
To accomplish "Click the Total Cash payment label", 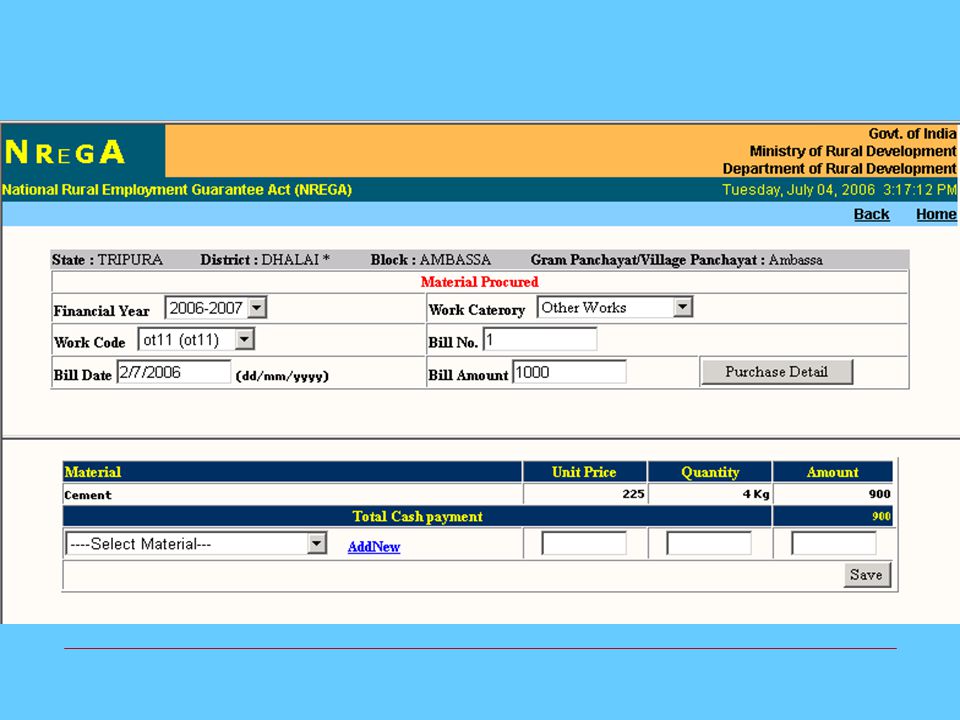I will pyautogui.click(x=418, y=517).
